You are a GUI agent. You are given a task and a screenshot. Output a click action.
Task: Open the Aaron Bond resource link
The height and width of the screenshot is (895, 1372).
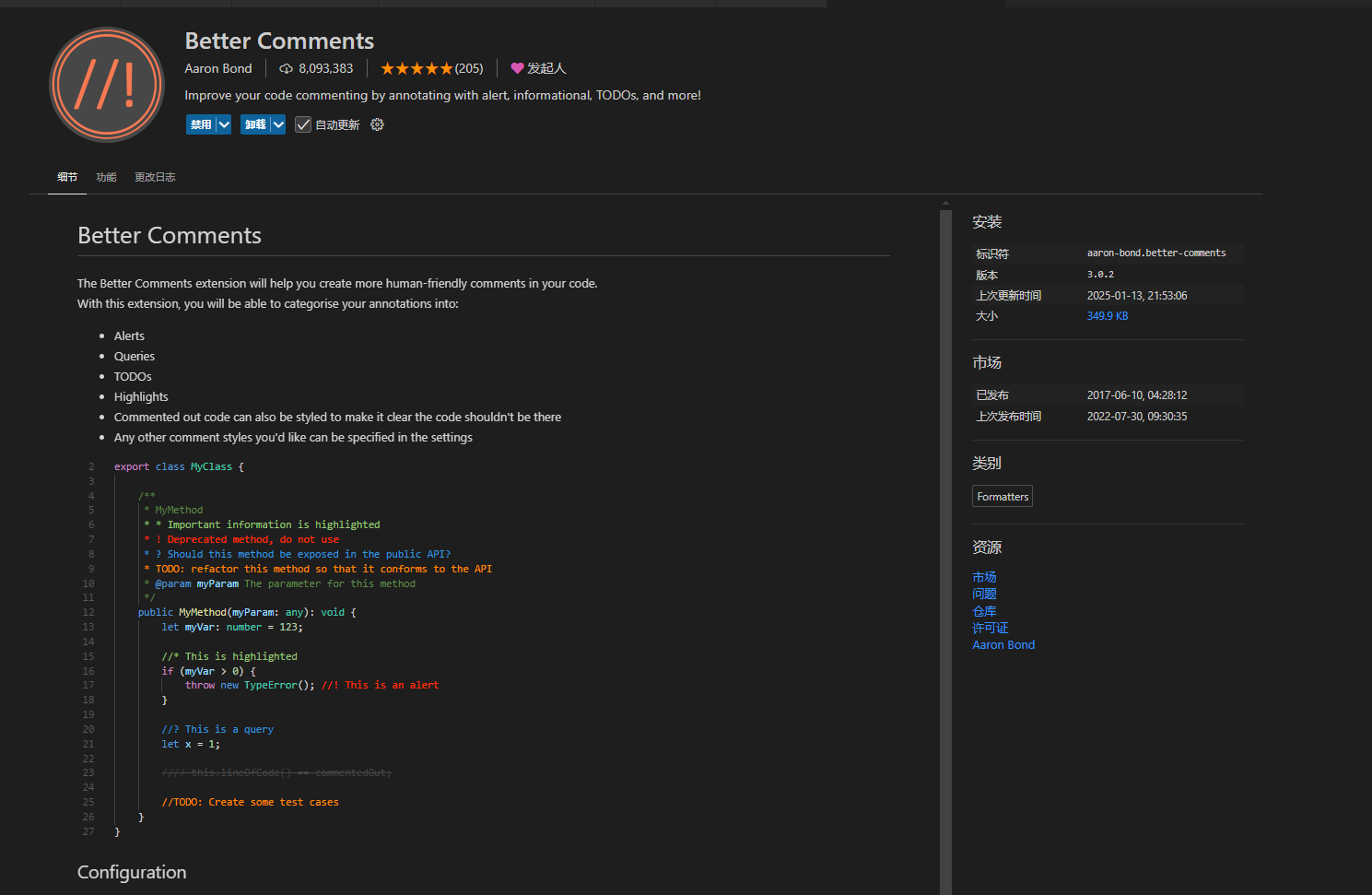coord(1003,644)
